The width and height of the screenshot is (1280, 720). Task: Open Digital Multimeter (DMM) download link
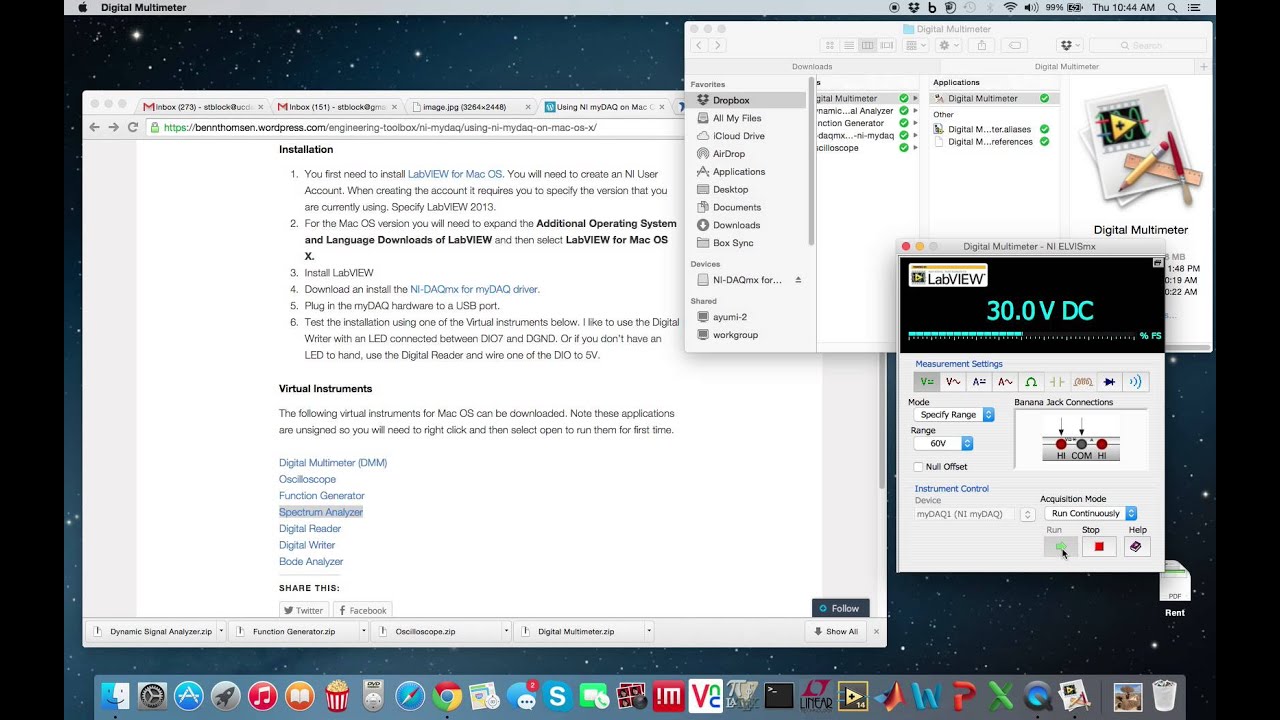coord(333,463)
